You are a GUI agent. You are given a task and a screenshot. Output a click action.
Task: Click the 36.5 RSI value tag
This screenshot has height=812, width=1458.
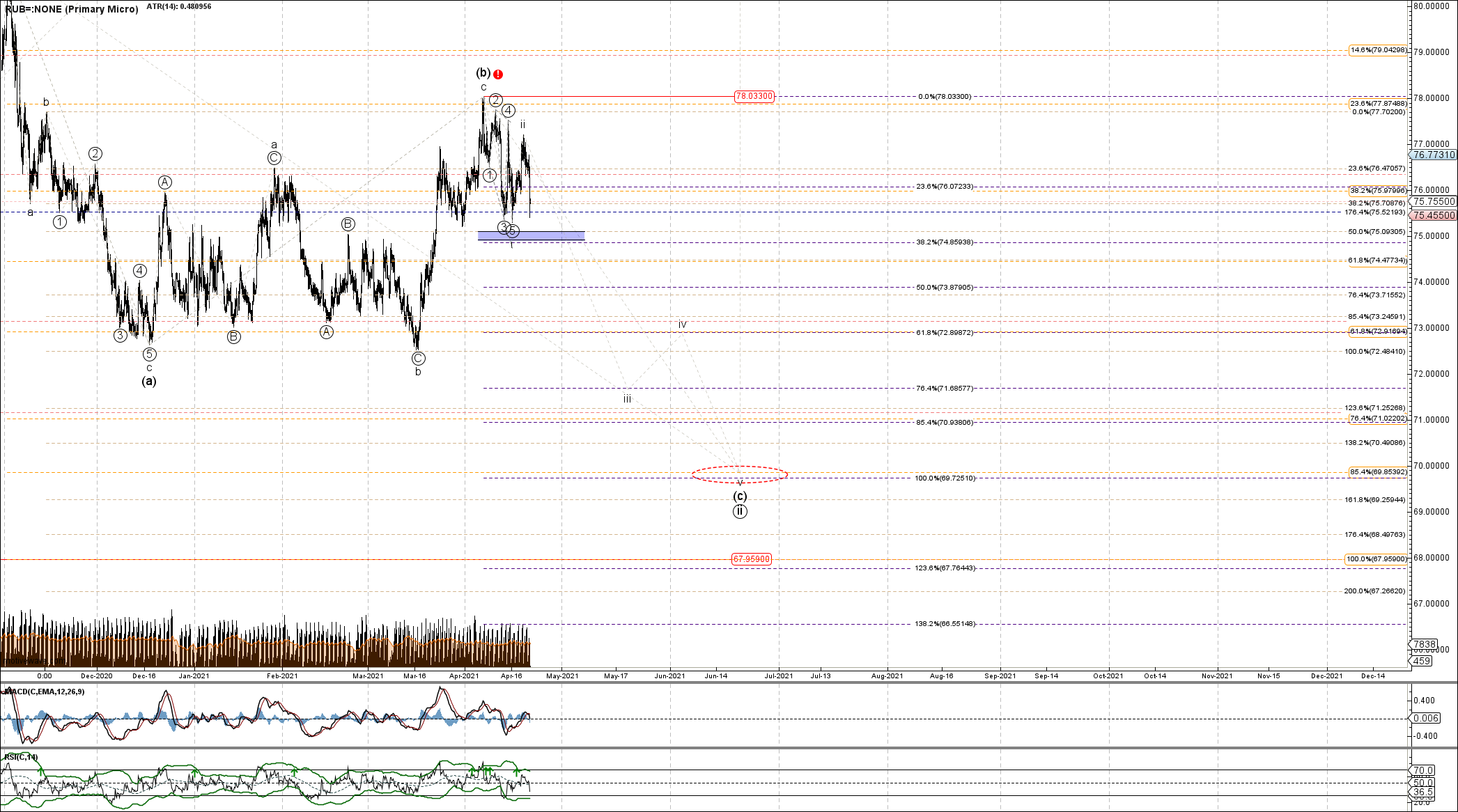[1422, 793]
